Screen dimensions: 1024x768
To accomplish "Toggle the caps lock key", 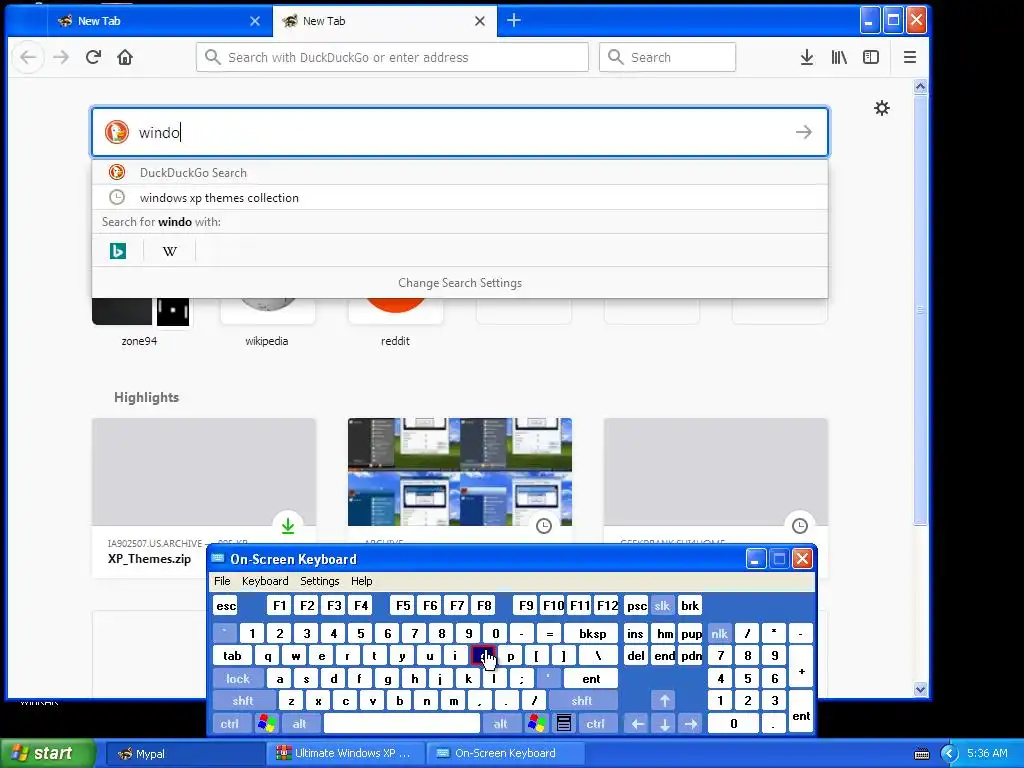I will (x=238, y=679).
